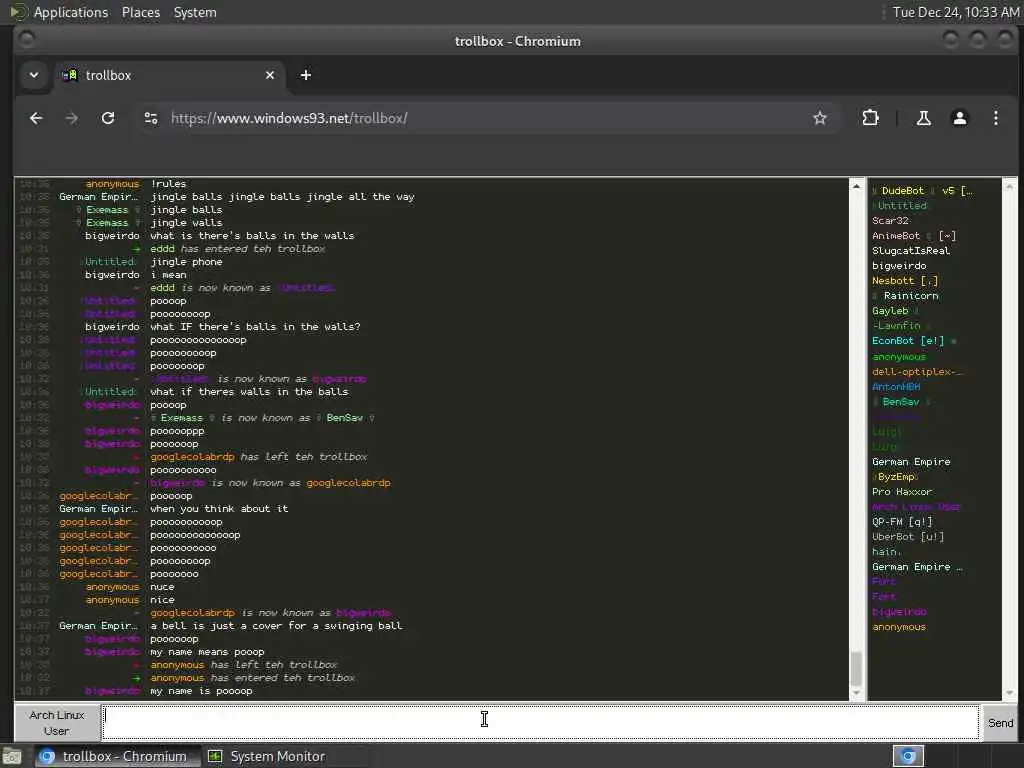Open a new browser tab
The height and width of the screenshot is (768, 1024).
click(x=306, y=75)
